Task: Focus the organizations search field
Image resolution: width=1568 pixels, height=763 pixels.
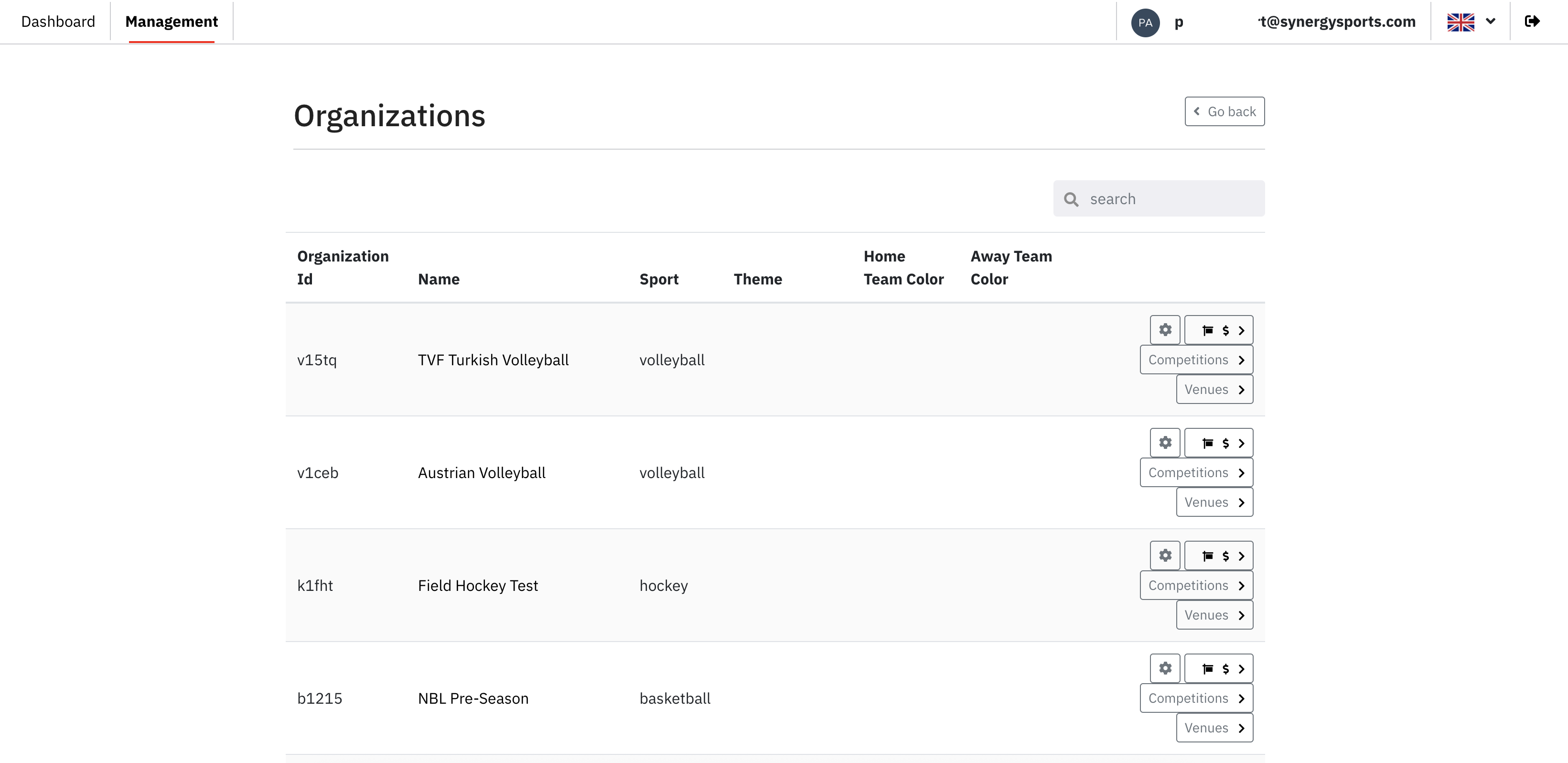Action: (x=1169, y=199)
